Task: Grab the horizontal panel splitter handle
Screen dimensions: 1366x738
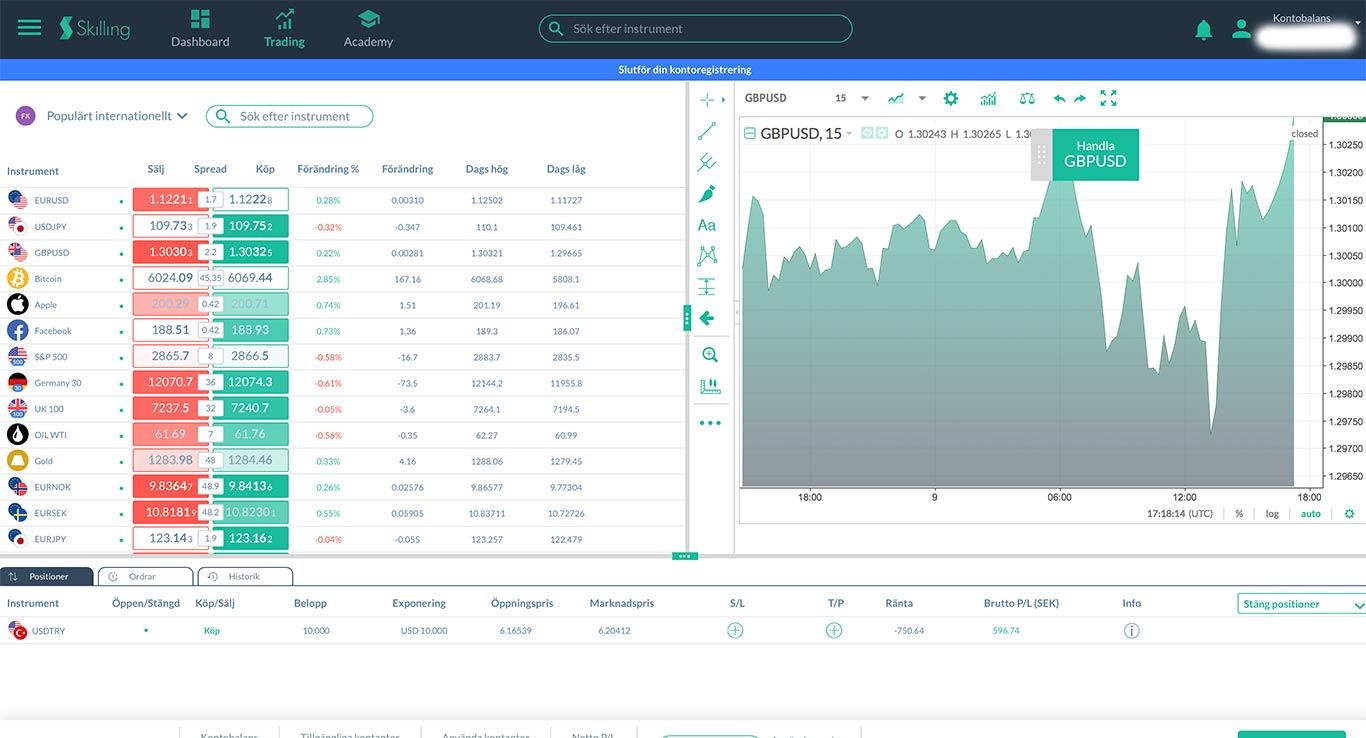Action: (685, 556)
